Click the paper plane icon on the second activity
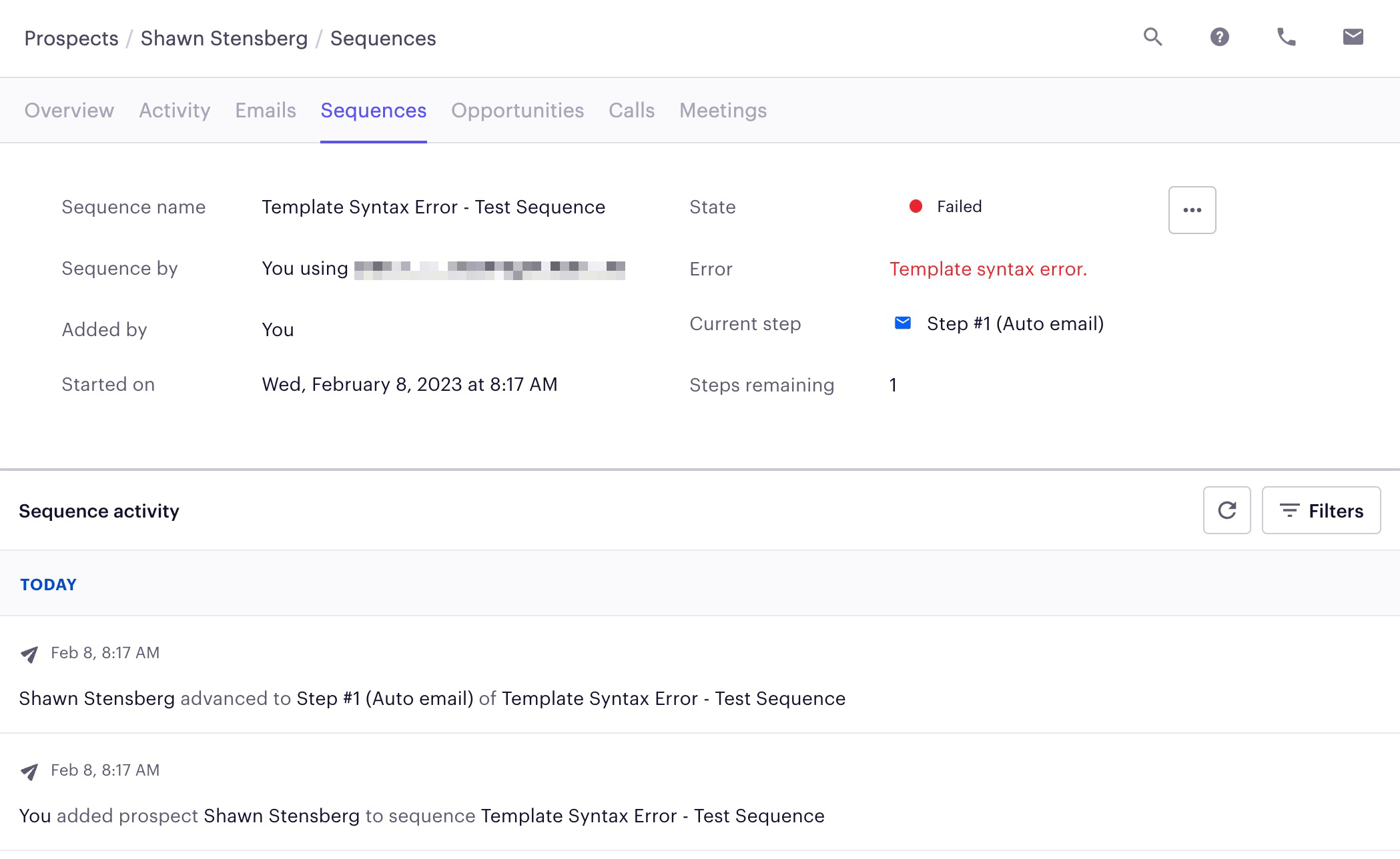Viewport: 1400px width, 859px height. [x=29, y=772]
